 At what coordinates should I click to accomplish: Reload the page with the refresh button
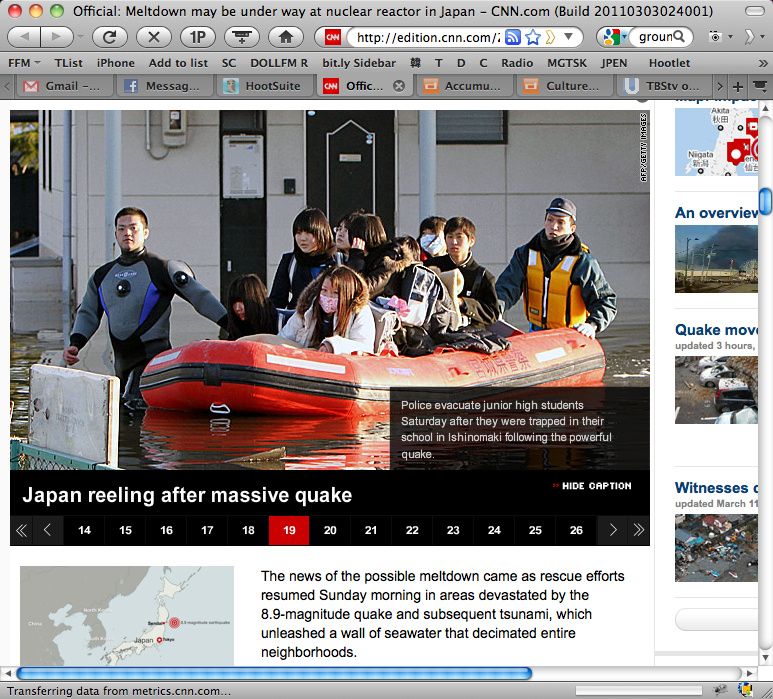[x=110, y=37]
